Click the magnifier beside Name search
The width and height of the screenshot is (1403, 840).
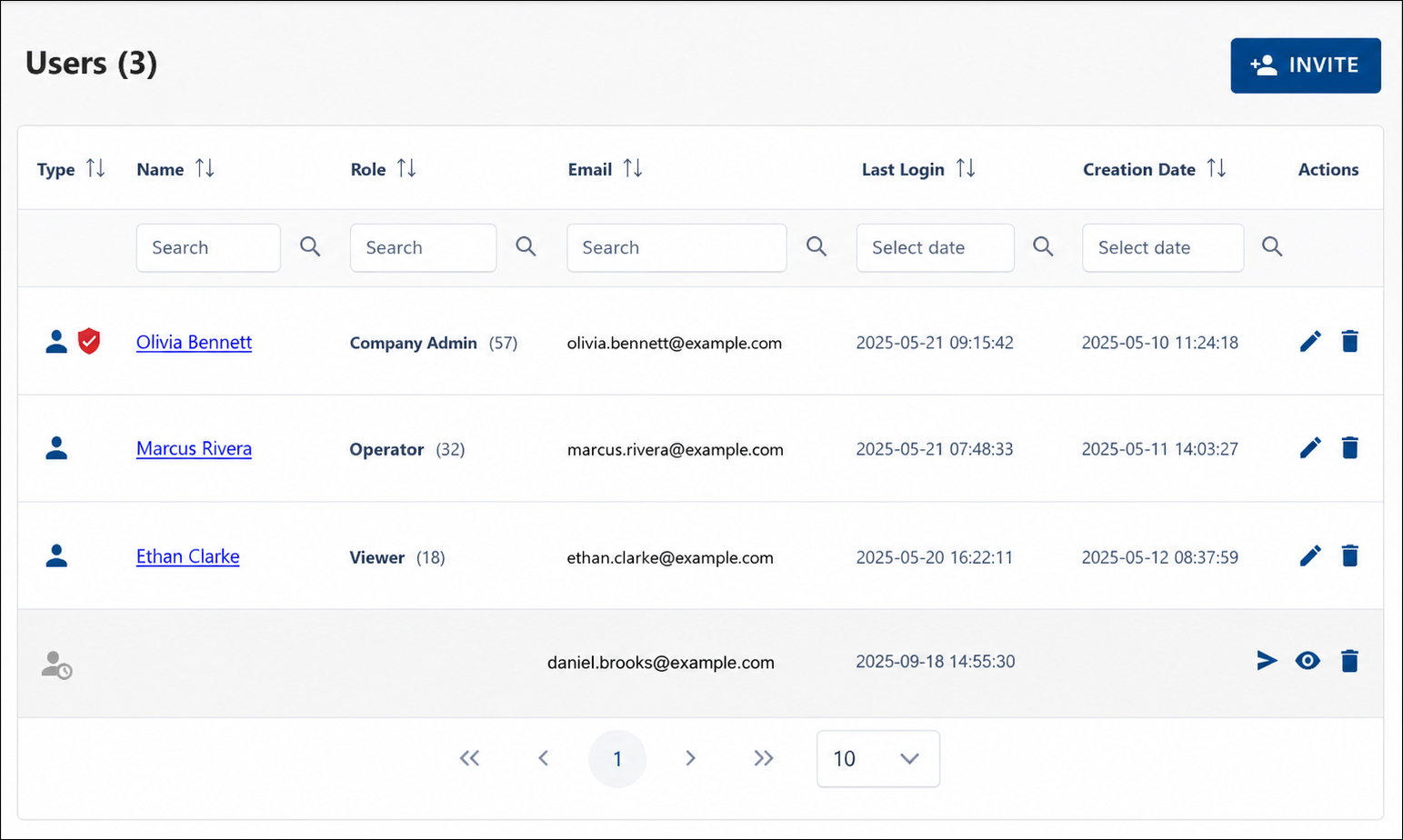pos(310,246)
